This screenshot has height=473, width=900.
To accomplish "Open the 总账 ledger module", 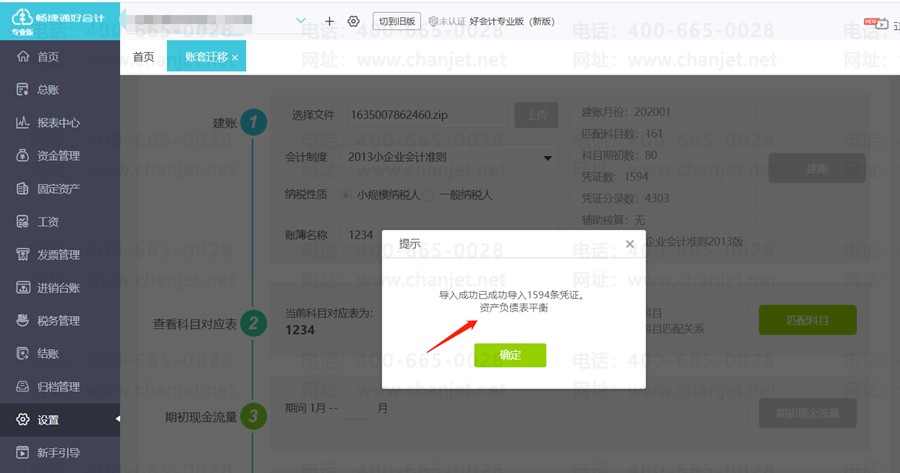I will tap(48, 90).
